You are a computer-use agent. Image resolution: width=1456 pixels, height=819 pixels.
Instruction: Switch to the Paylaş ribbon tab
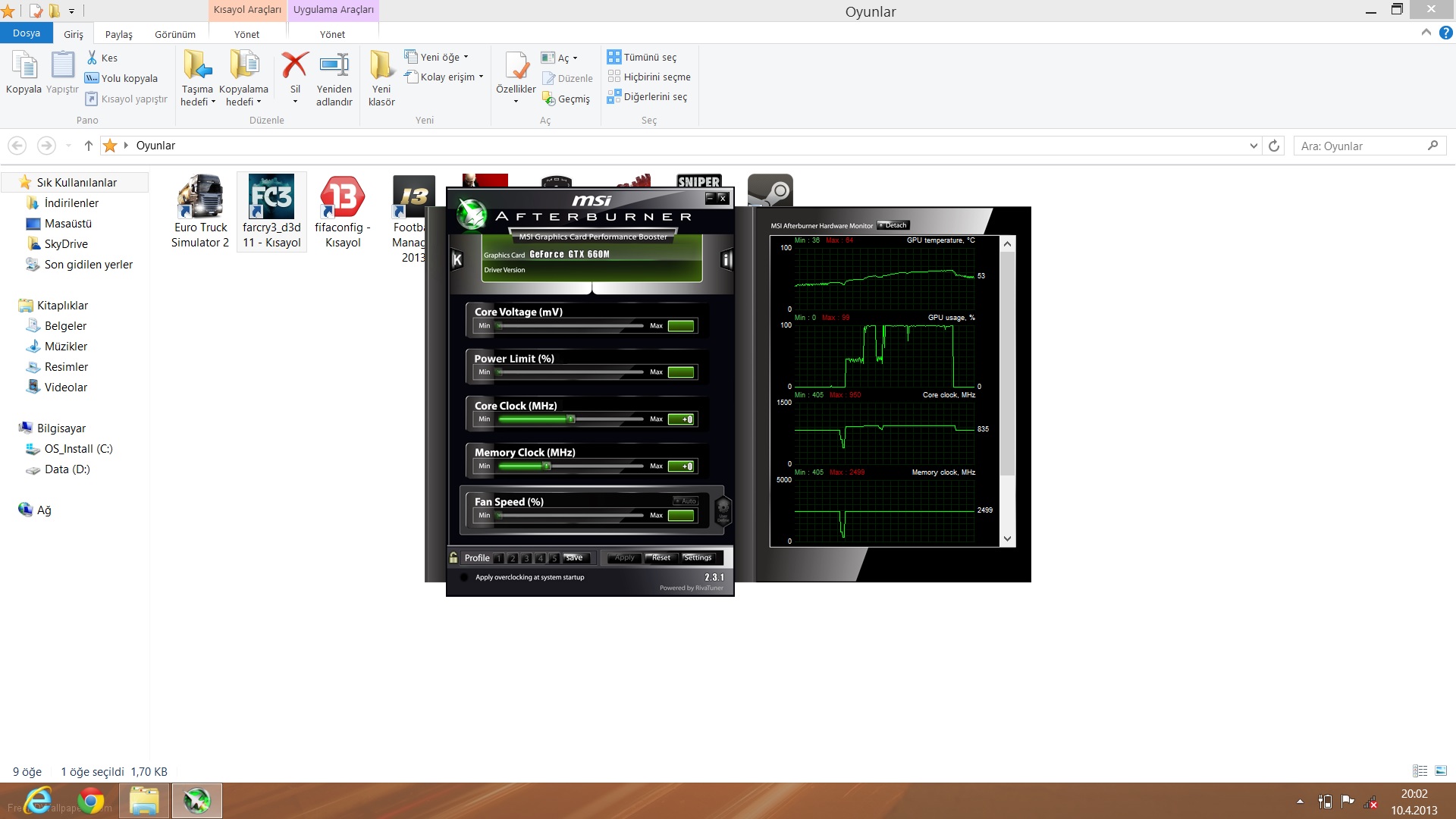tap(118, 34)
